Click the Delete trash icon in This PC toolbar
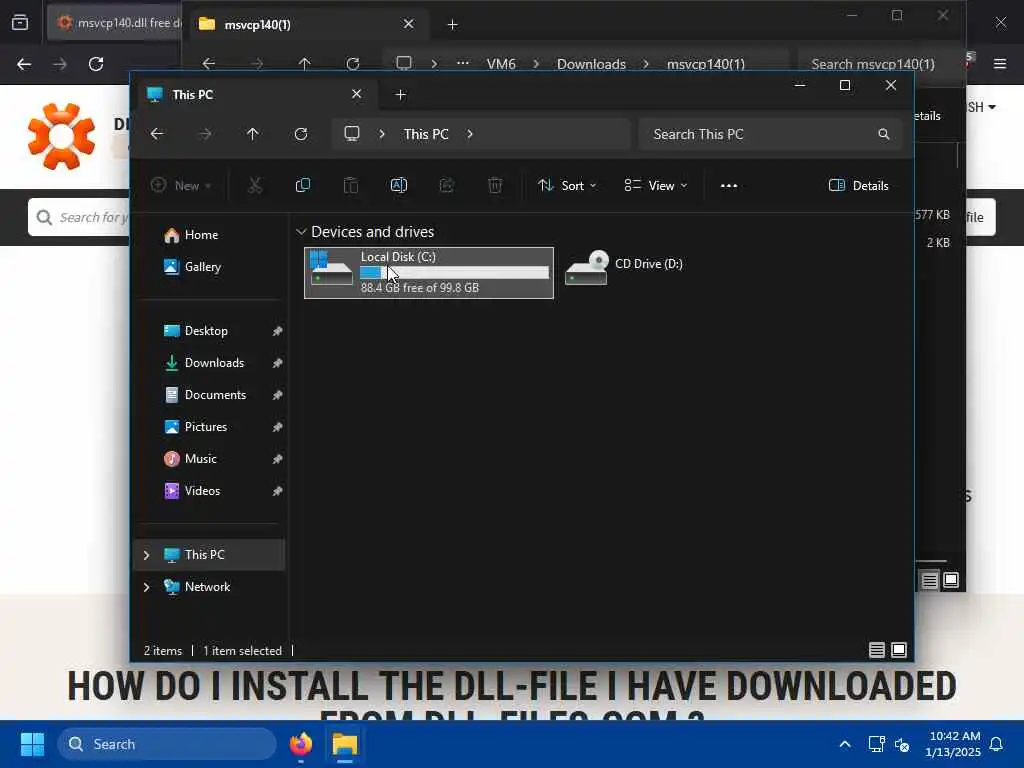The image size is (1024, 768). (495, 185)
